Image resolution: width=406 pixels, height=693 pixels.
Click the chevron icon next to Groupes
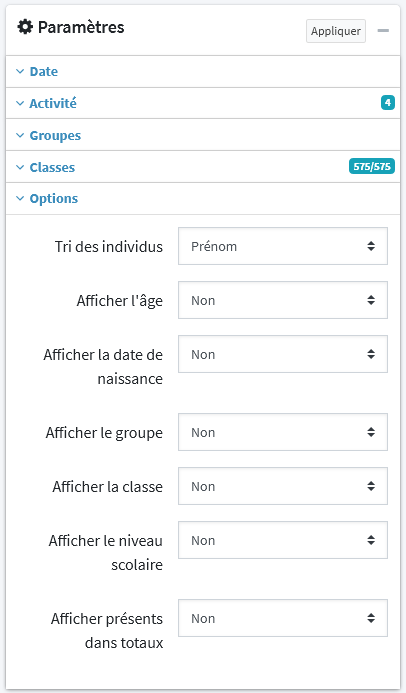click(20, 135)
